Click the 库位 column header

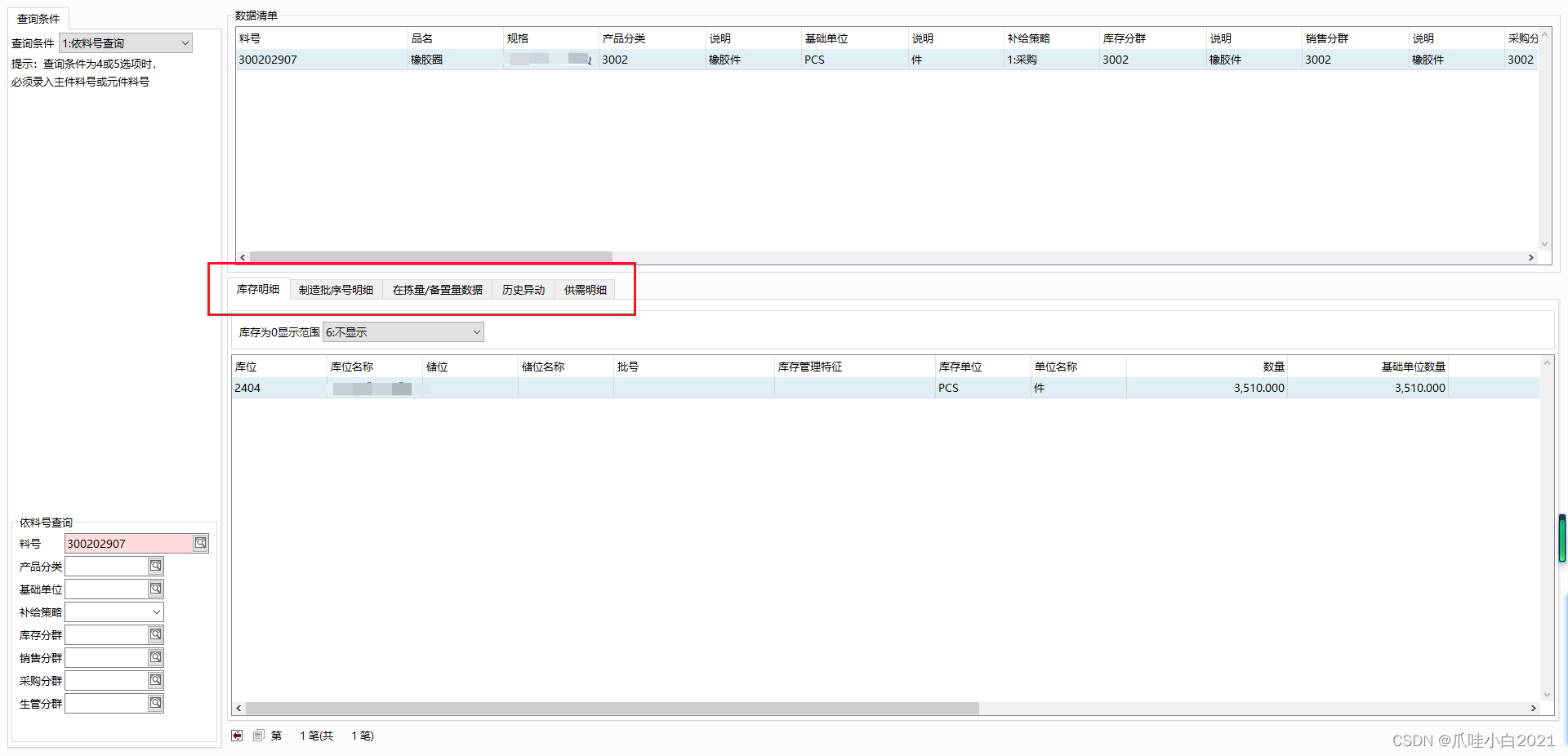click(x=279, y=367)
